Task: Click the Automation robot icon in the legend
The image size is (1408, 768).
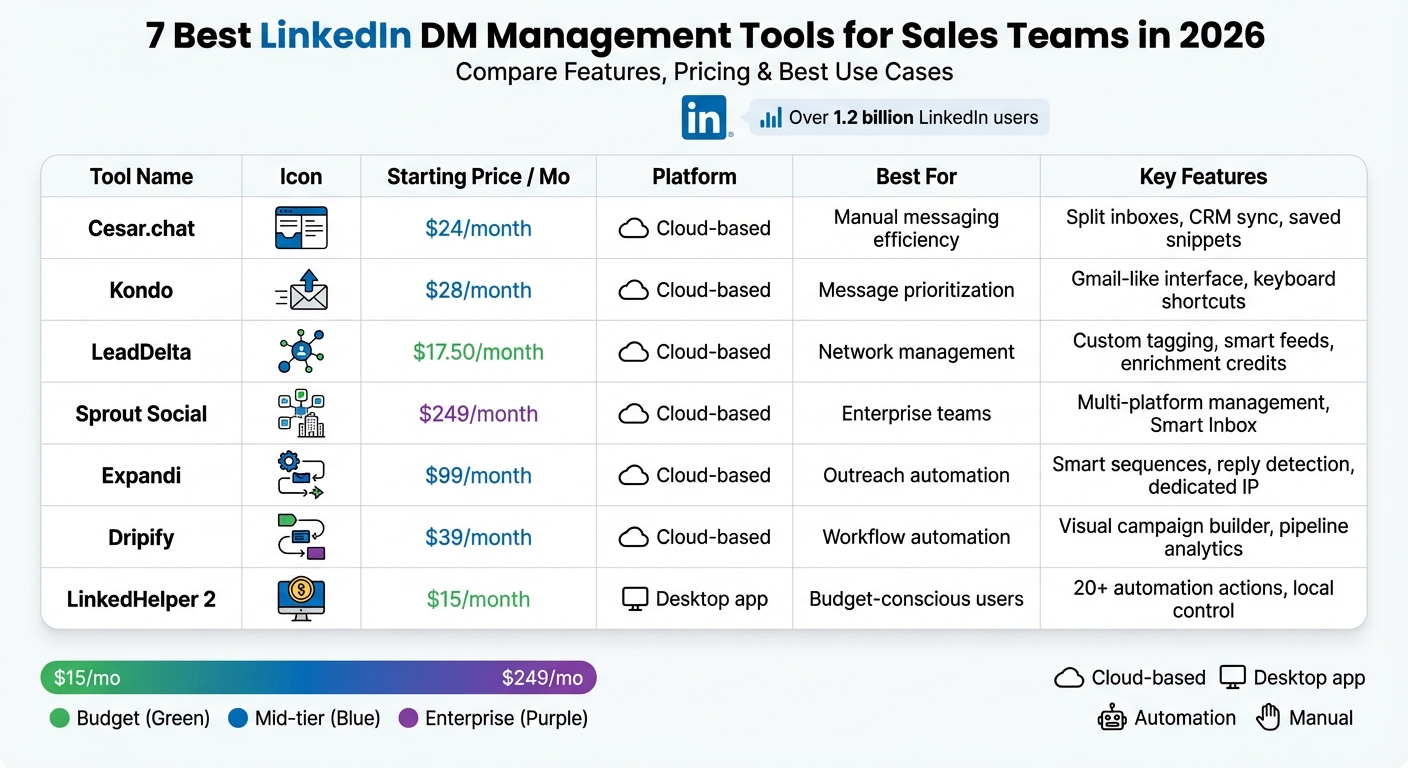Action: pos(1113,717)
